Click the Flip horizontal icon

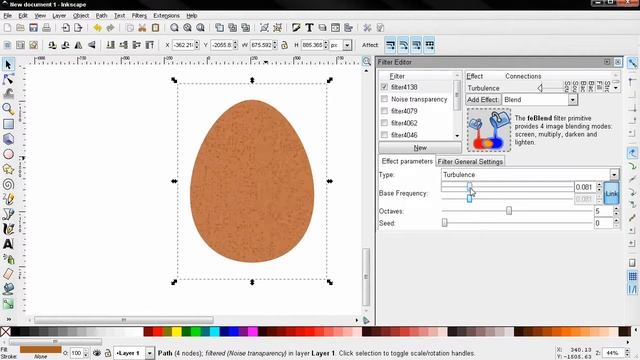78,45
